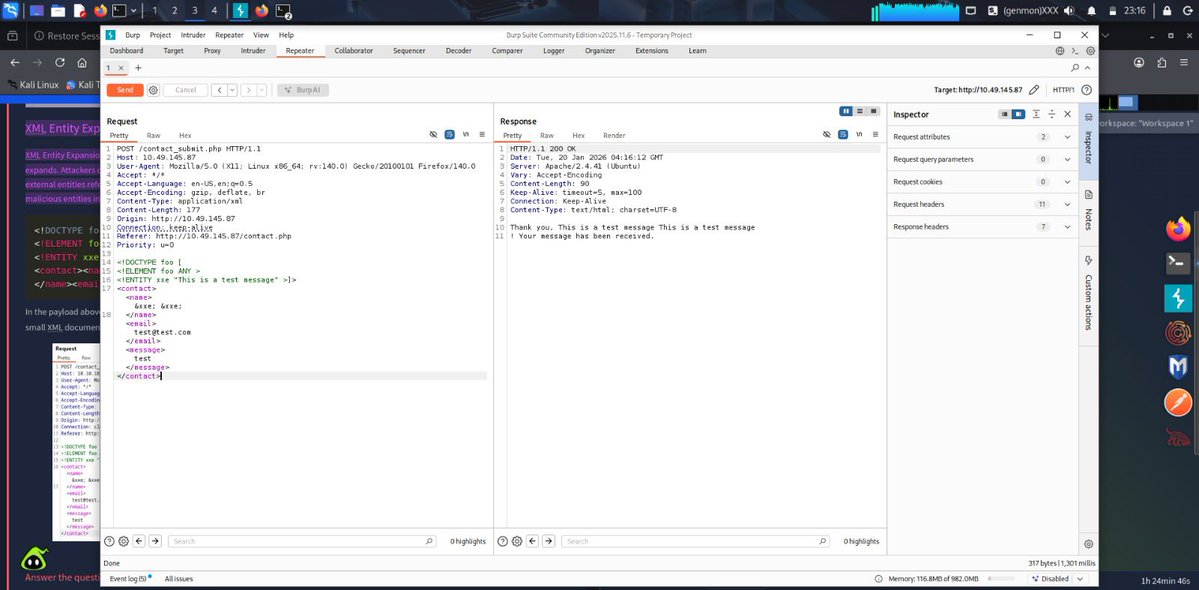1199x590 pixels.
Task: Go to next Request search match
Action: 155,541
